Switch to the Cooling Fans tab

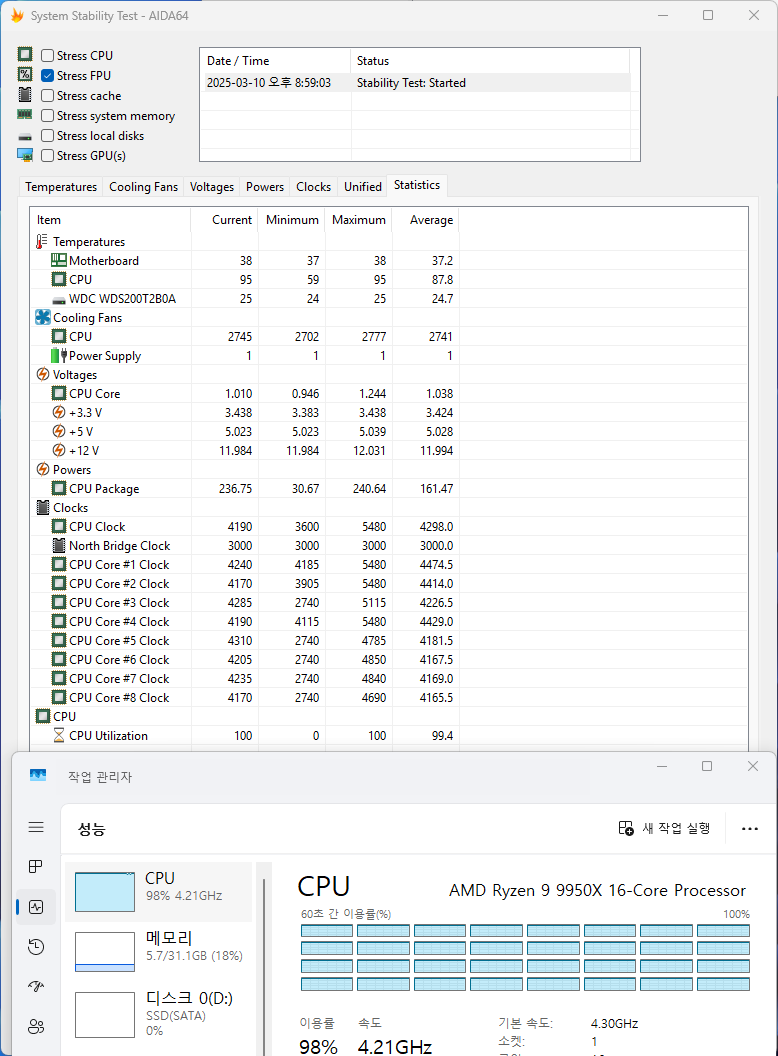coord(143,187)
